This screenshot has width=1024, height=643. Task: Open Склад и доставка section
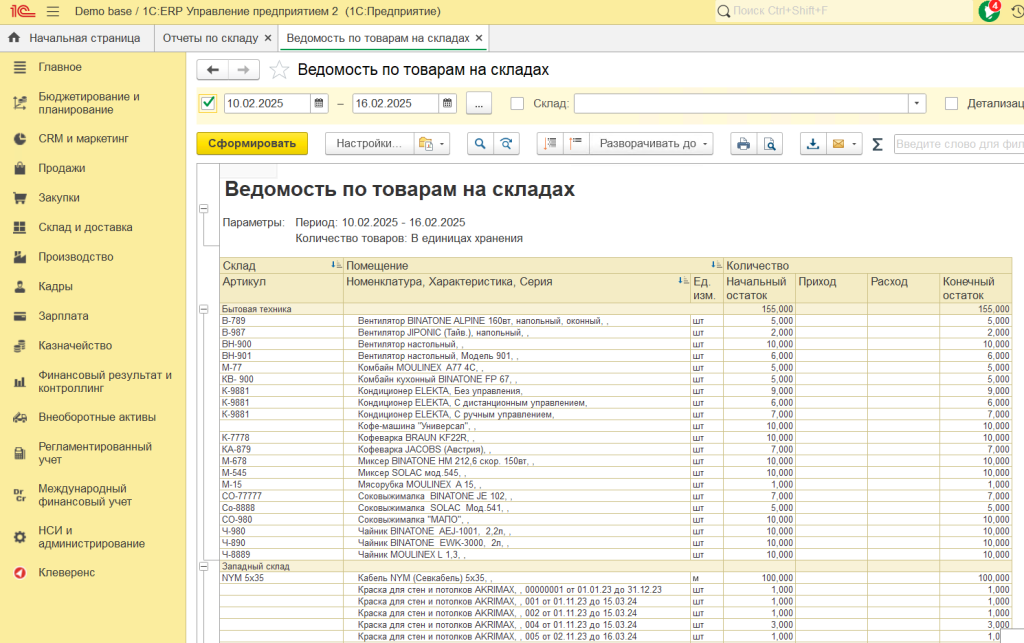(x=85, y=227)
